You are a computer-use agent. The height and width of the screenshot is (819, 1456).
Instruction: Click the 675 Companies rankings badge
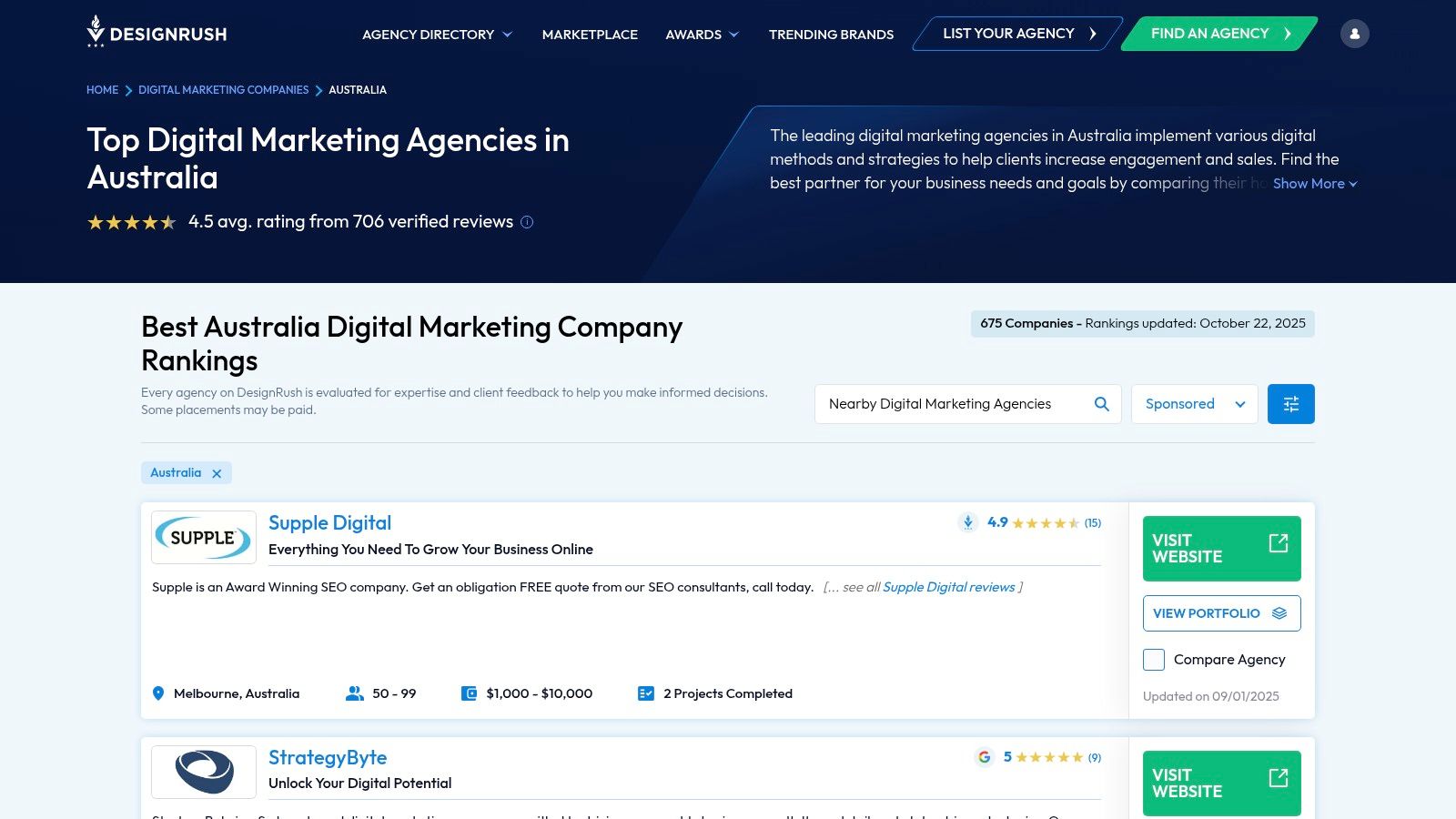(1143, 324)
